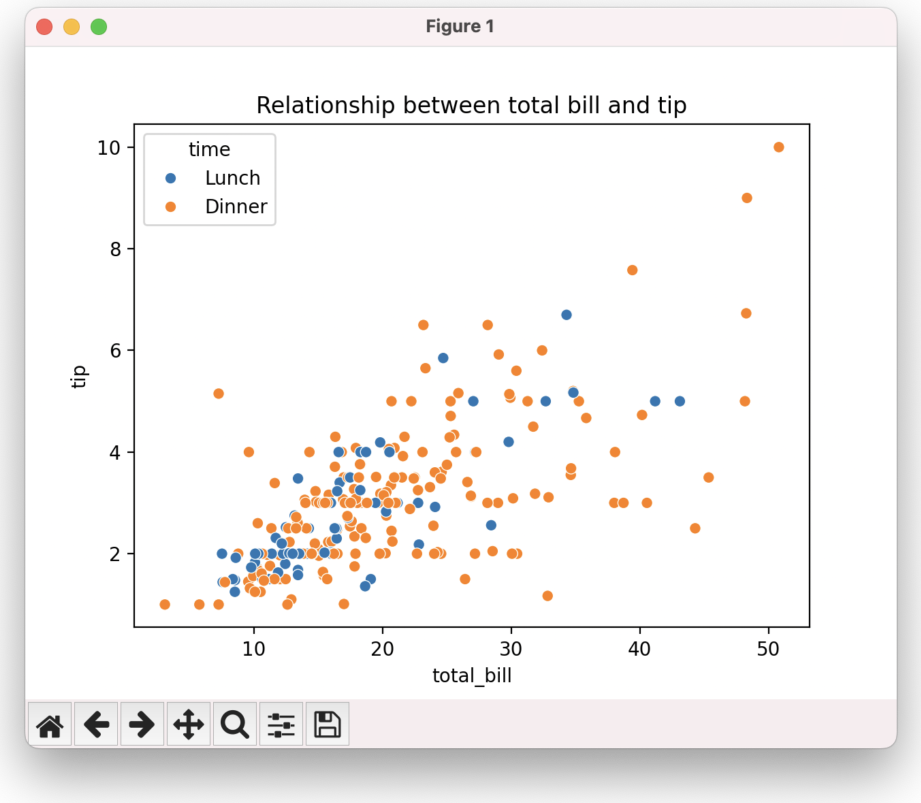Select the 'time' legend title
Screen dimensions: 921x803
click(209, 150)
